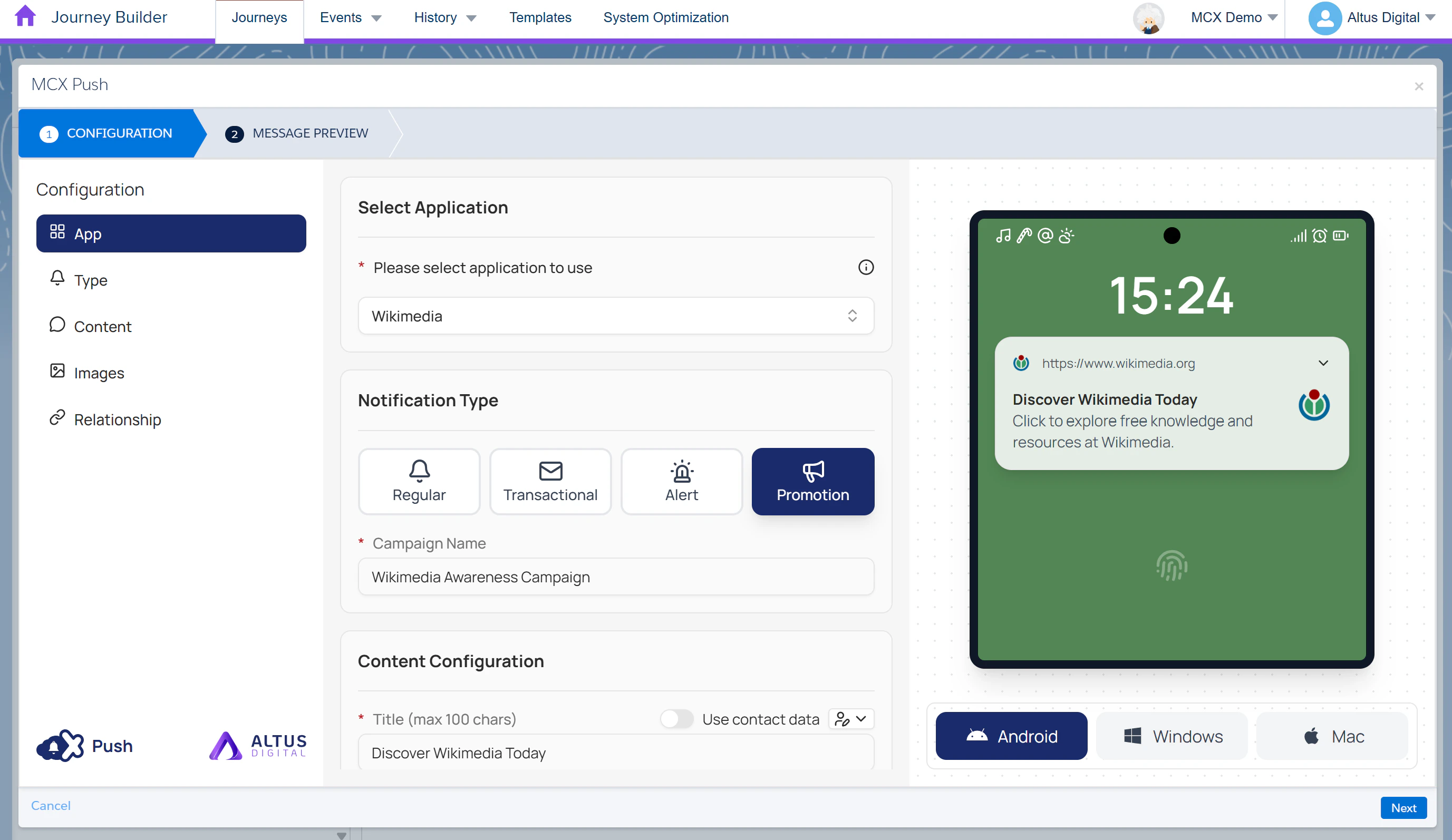Switch preview to Android

click(x=1011, y=736)
